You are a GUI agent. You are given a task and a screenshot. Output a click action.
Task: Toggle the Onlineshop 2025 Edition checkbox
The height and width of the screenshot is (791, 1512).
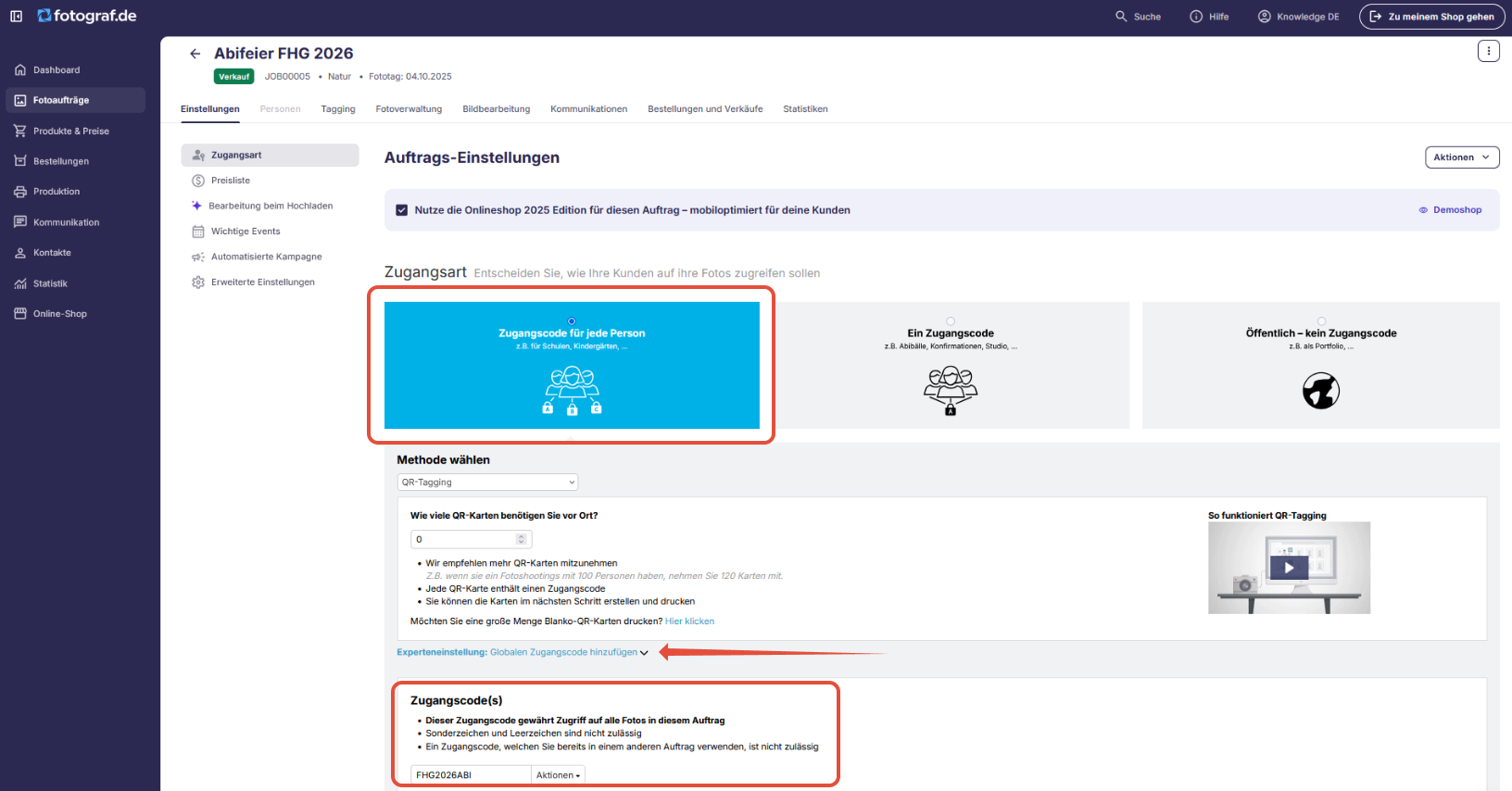click(402, 210)
